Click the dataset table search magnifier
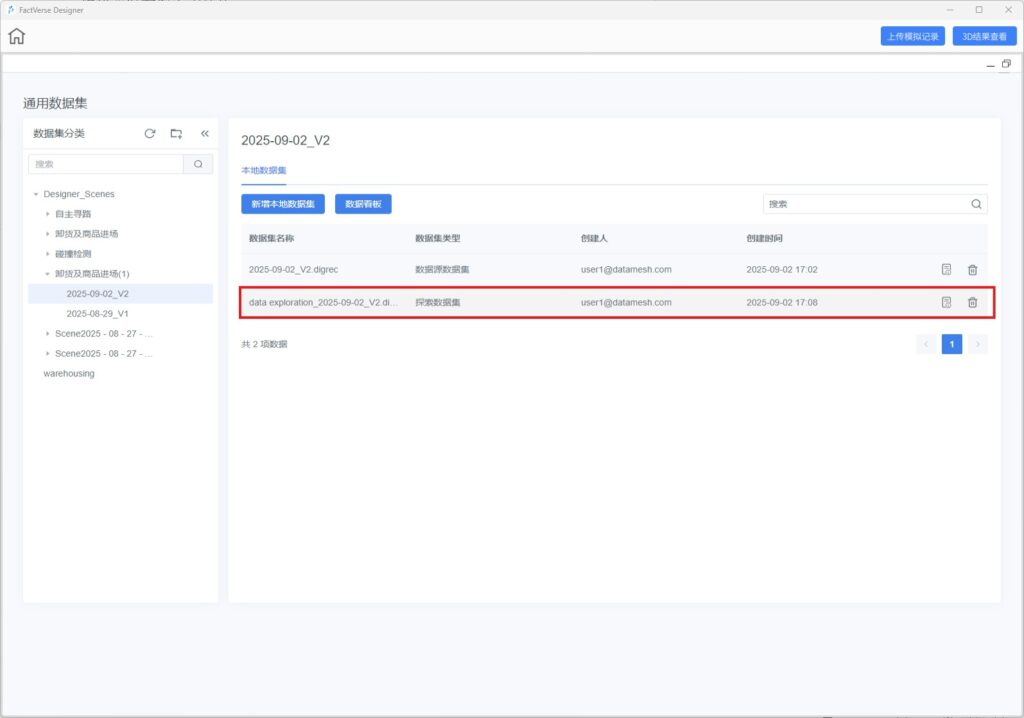1024x718 pixels. point(976,204)
